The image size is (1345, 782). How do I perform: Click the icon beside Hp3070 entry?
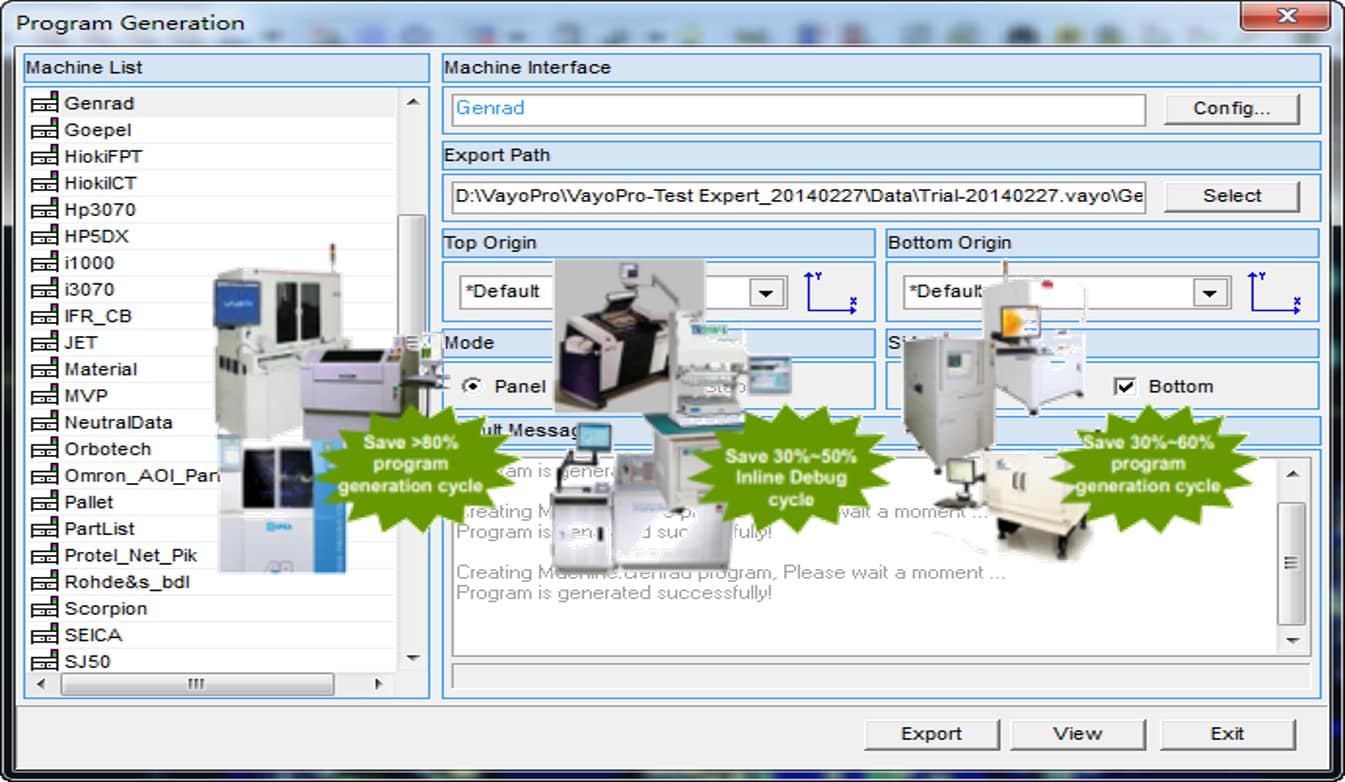coord(44,210)
